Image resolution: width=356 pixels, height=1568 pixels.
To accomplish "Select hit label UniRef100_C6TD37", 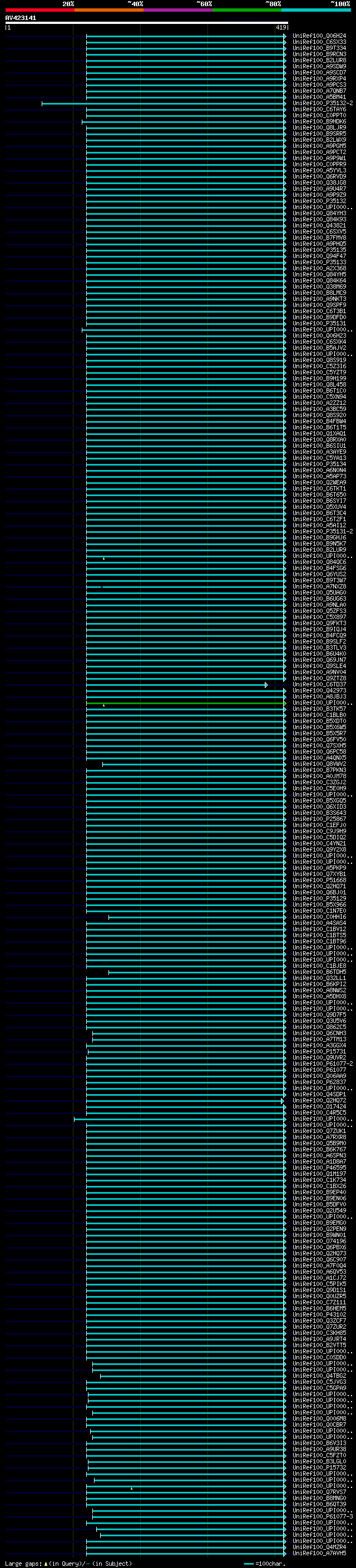I will coord(319,685).
